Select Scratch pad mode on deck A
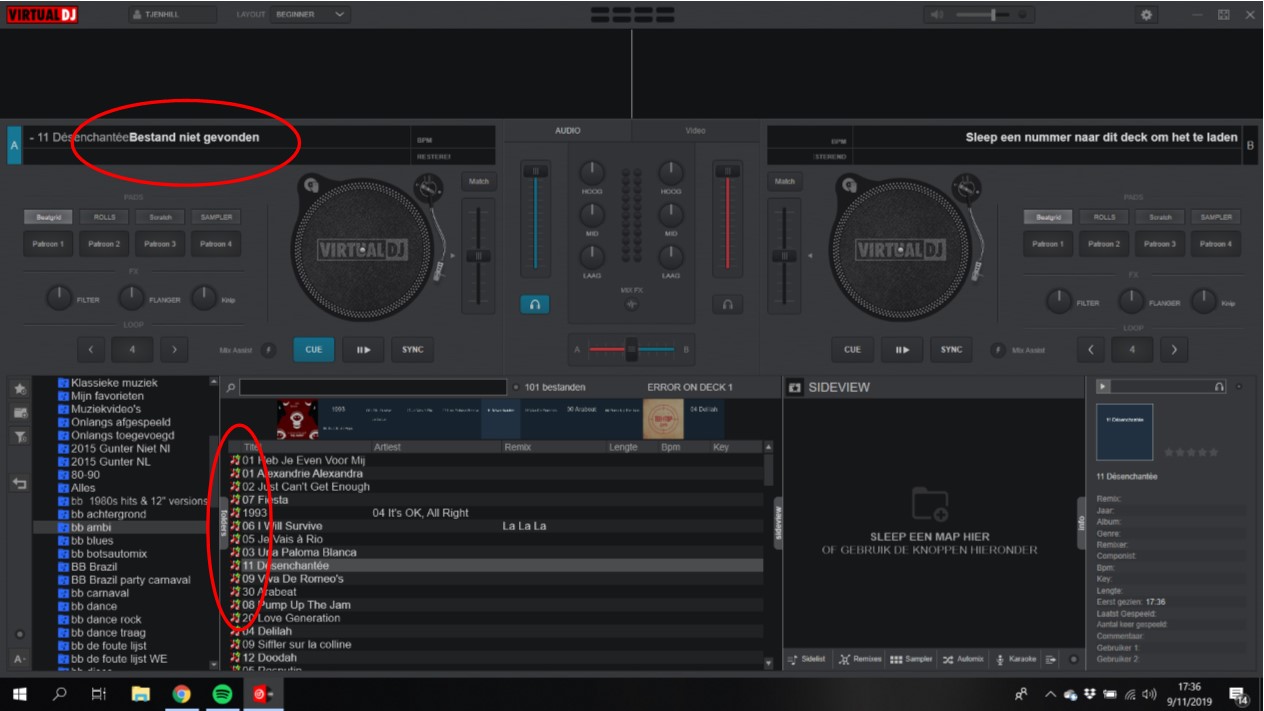The image size is (1264, 711). (160, 217)
